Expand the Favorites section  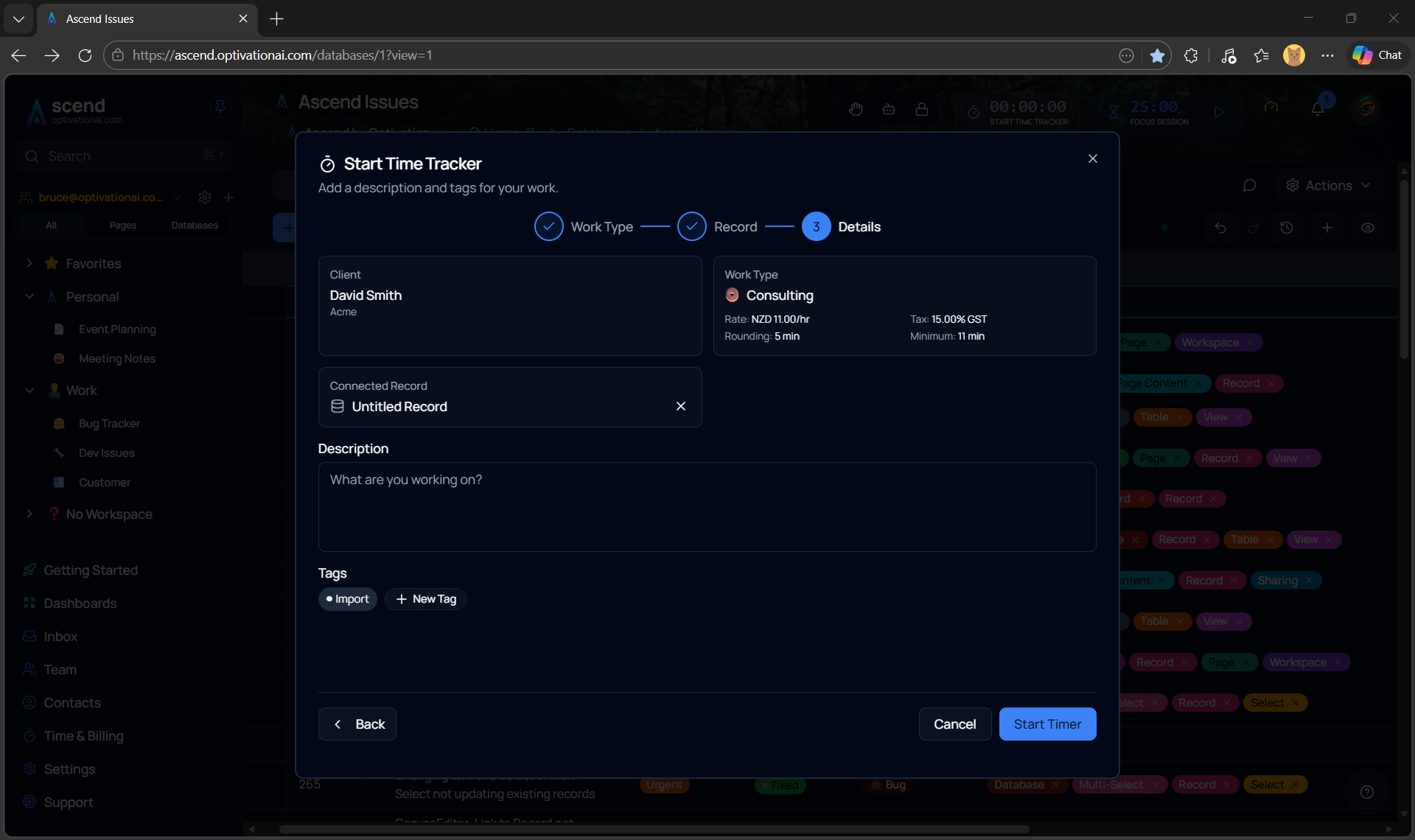[29, 263]
